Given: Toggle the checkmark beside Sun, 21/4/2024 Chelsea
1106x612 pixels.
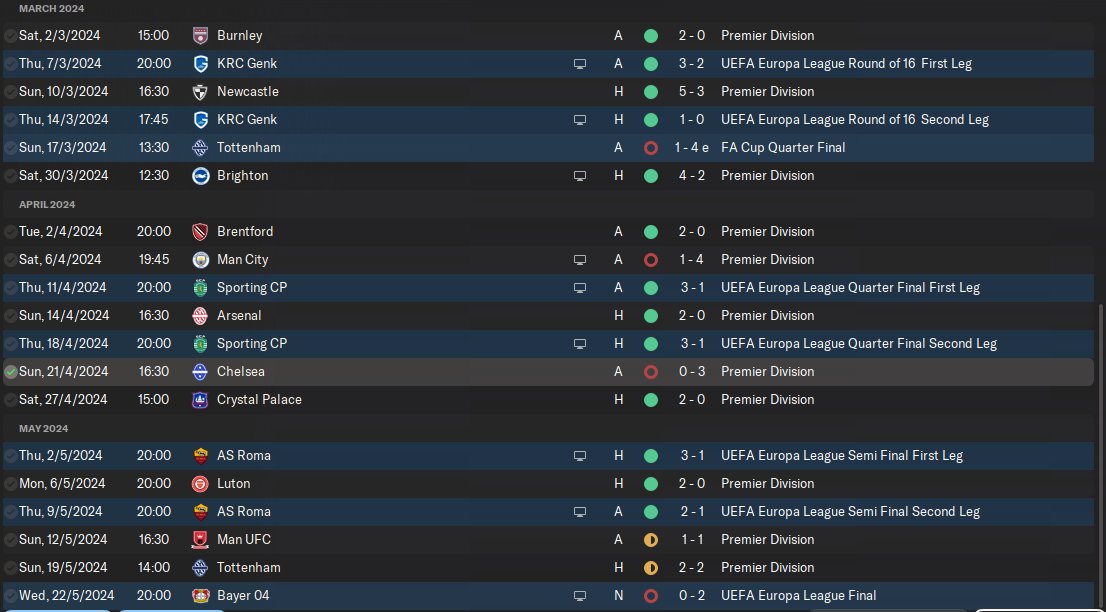Looking at the screenshot, I should (x=11, y=372).
